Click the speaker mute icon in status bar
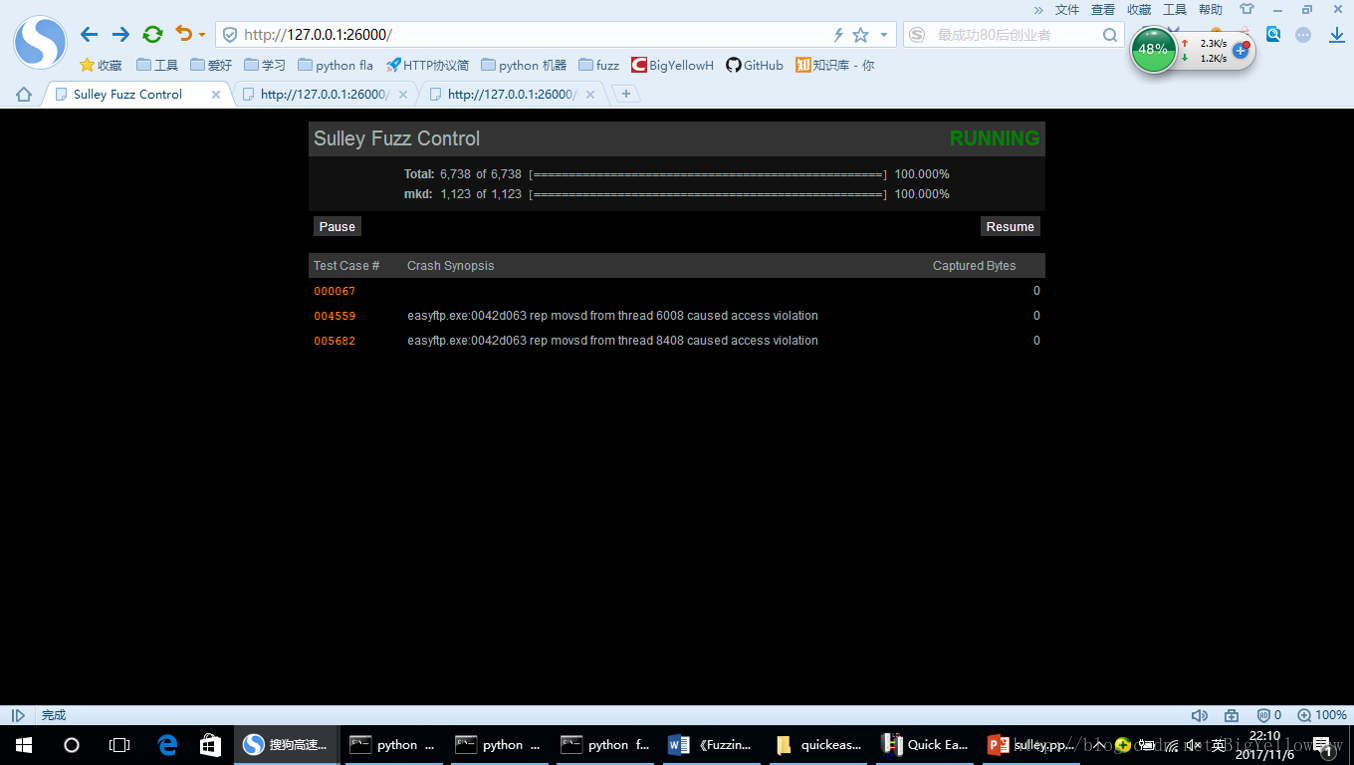 [1199, 715]
